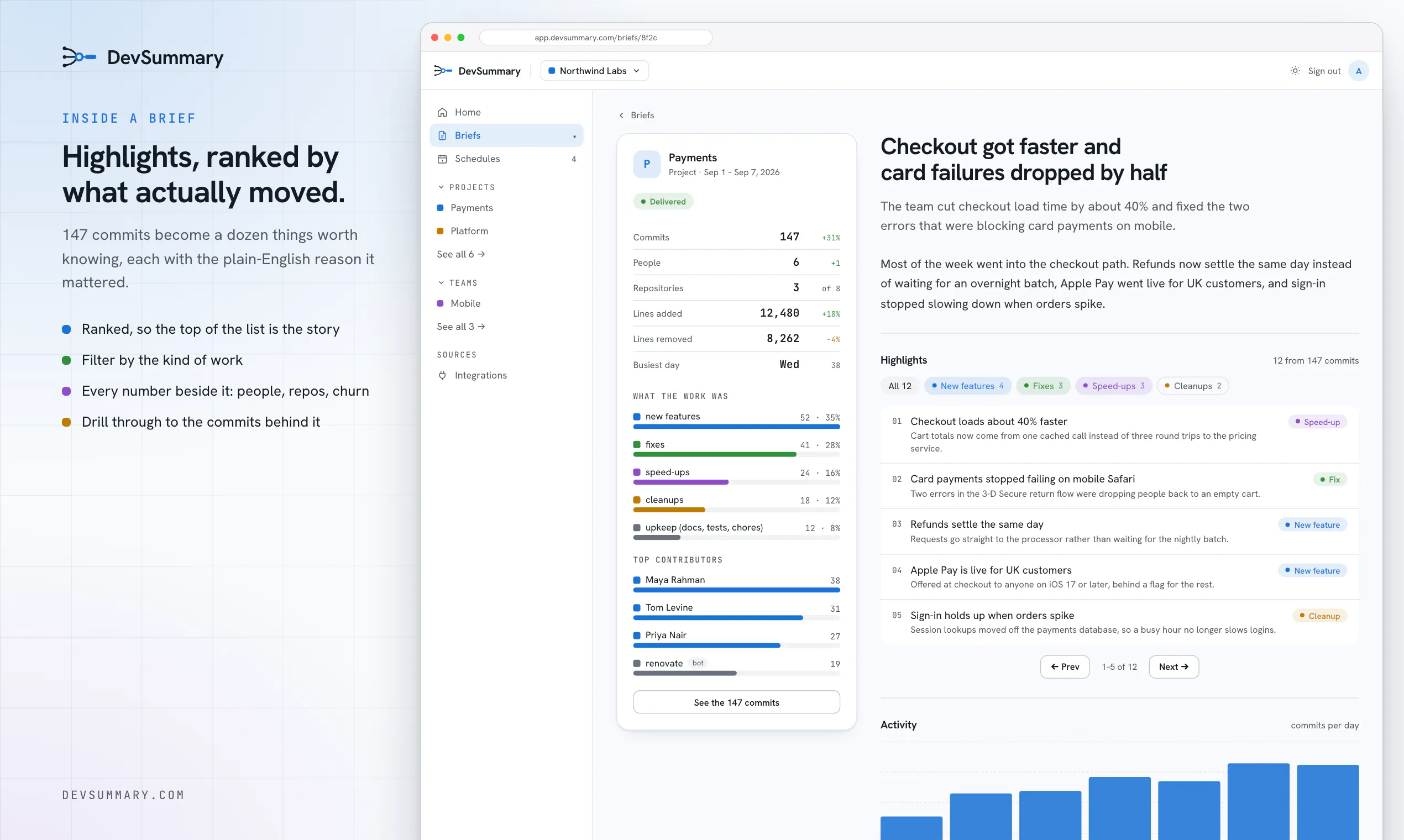
Task: Click the fixes progress bar
Action: [x=736, y=454]
